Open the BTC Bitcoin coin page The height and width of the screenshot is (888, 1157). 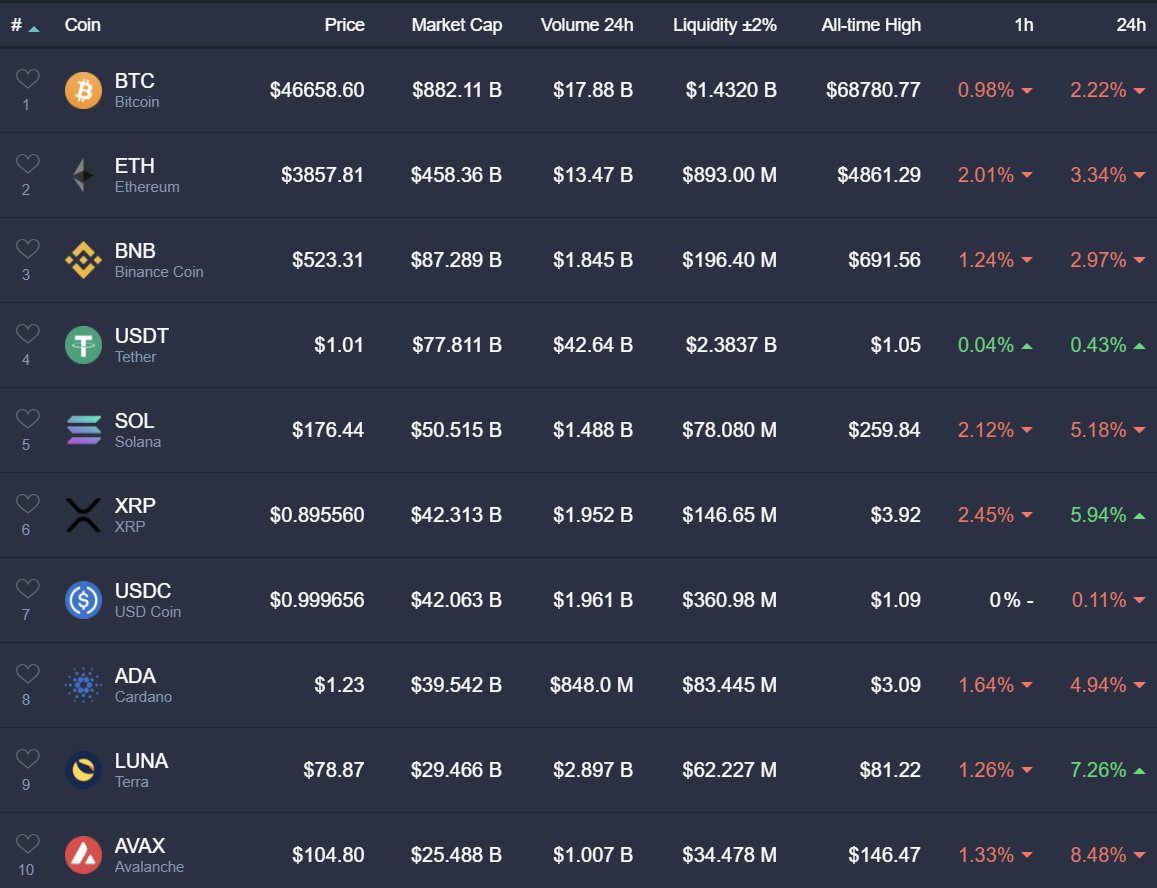tap(137, 90)
